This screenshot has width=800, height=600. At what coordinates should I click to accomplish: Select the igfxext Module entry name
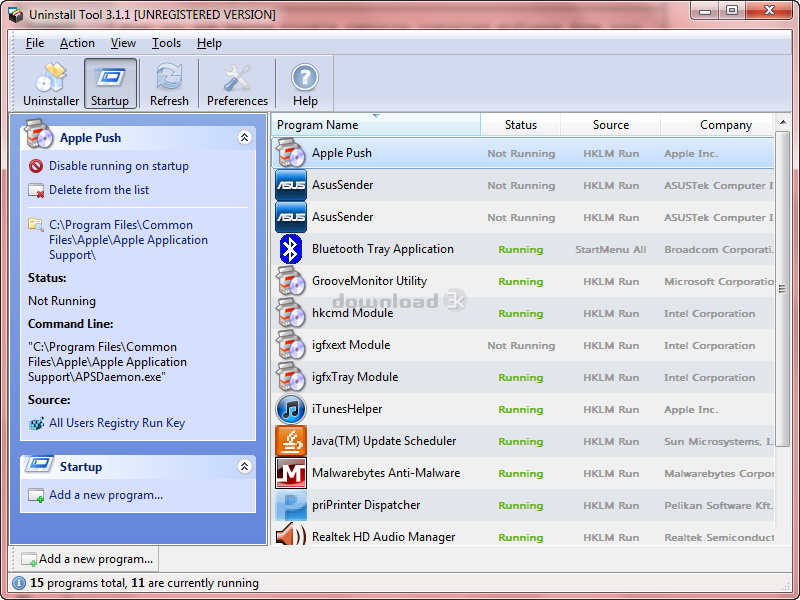click(351, 345)
